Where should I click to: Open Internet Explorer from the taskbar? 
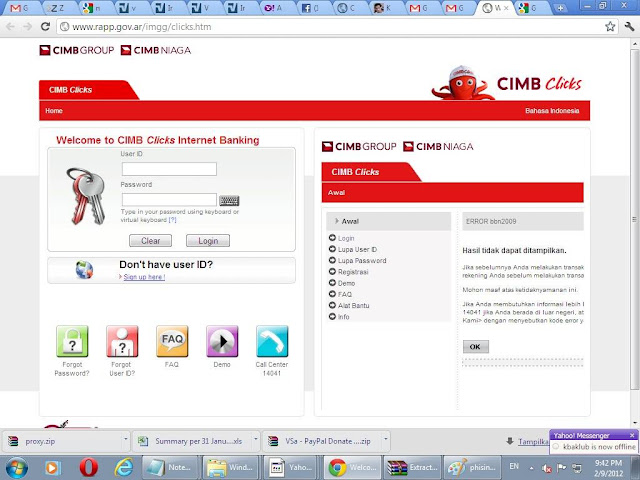[x=123, y=468]
